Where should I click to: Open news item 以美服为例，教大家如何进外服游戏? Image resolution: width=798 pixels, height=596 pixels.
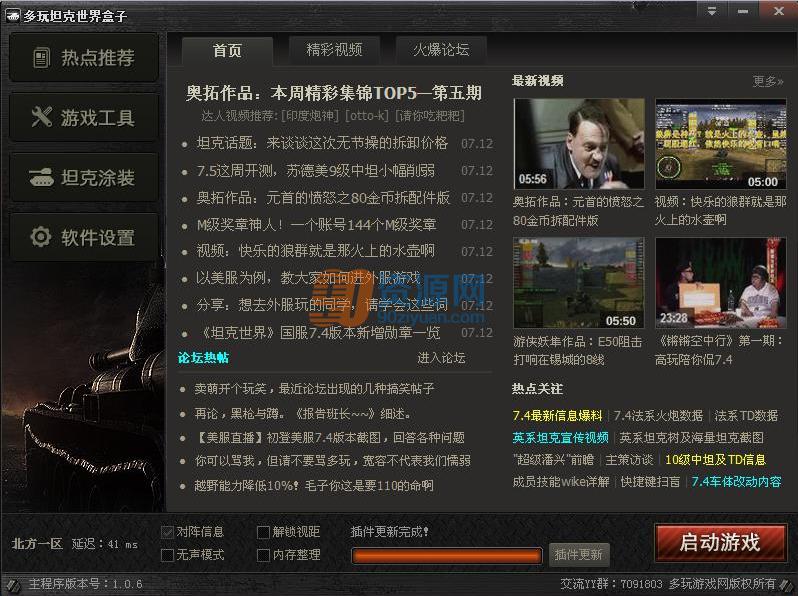pos(308,278)
